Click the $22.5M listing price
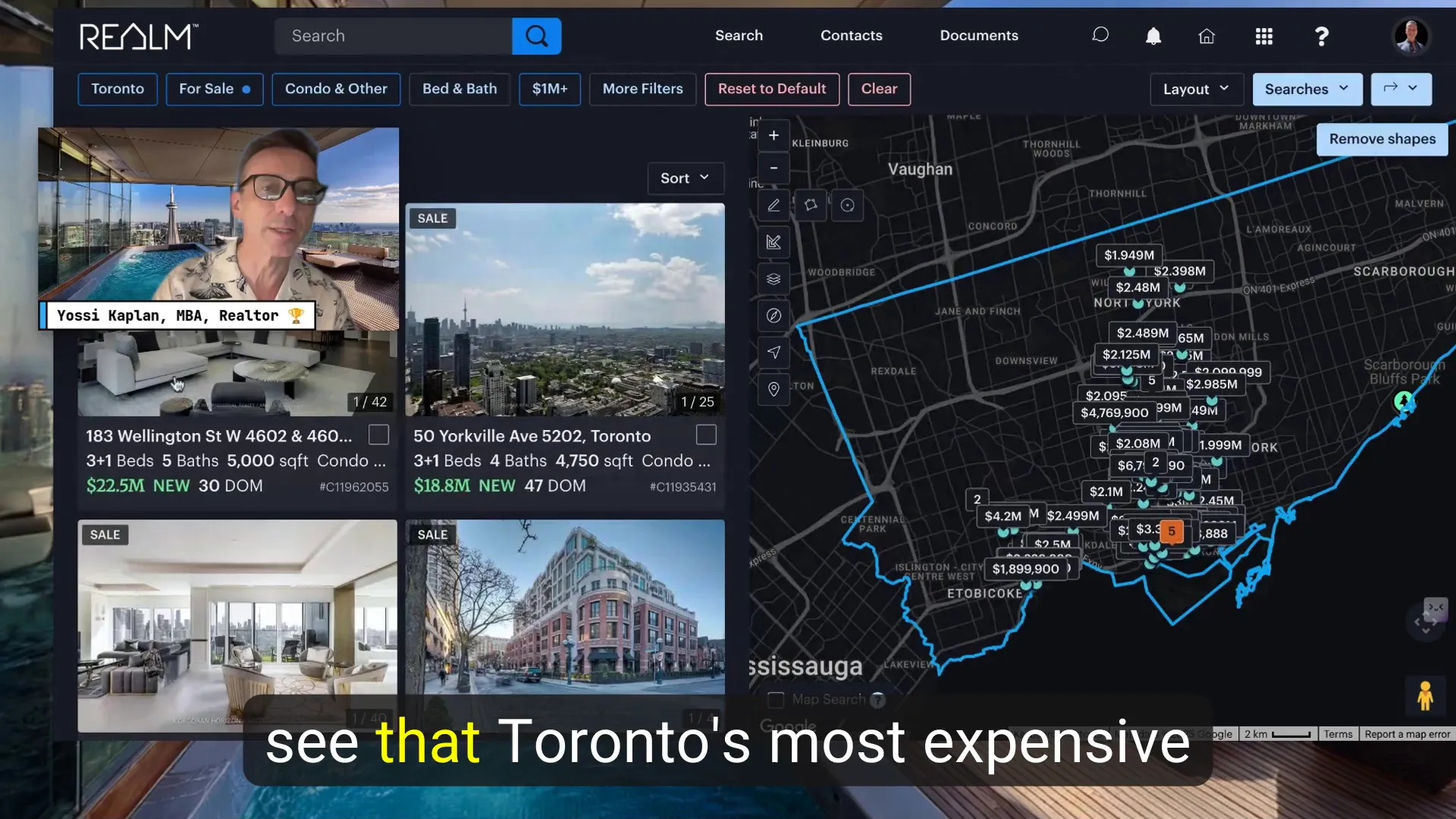The image size is (1456, 819). 115,486
